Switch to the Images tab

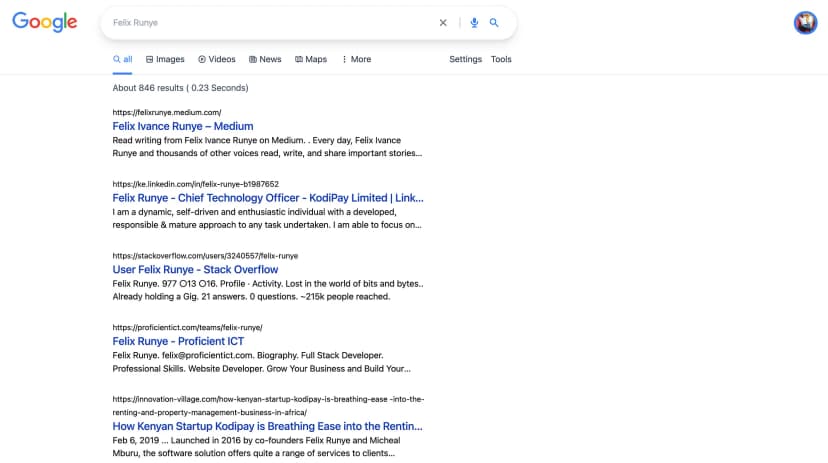click(x=165, y=59)
